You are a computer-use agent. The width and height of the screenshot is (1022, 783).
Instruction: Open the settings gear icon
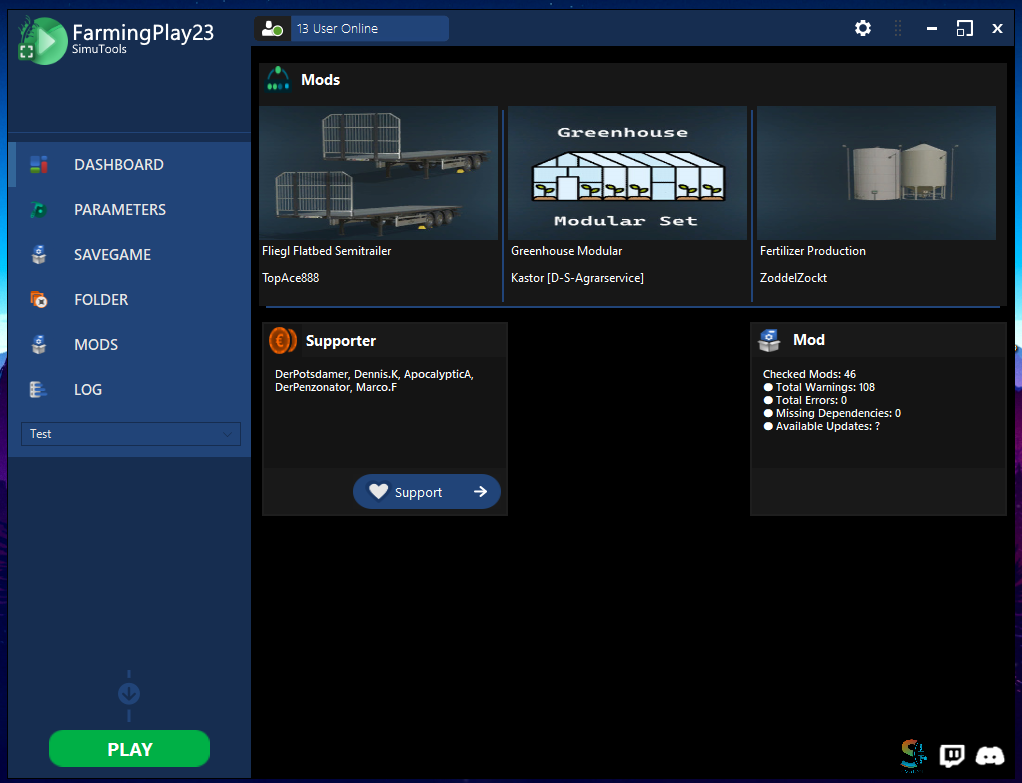[x=862, y=29]
